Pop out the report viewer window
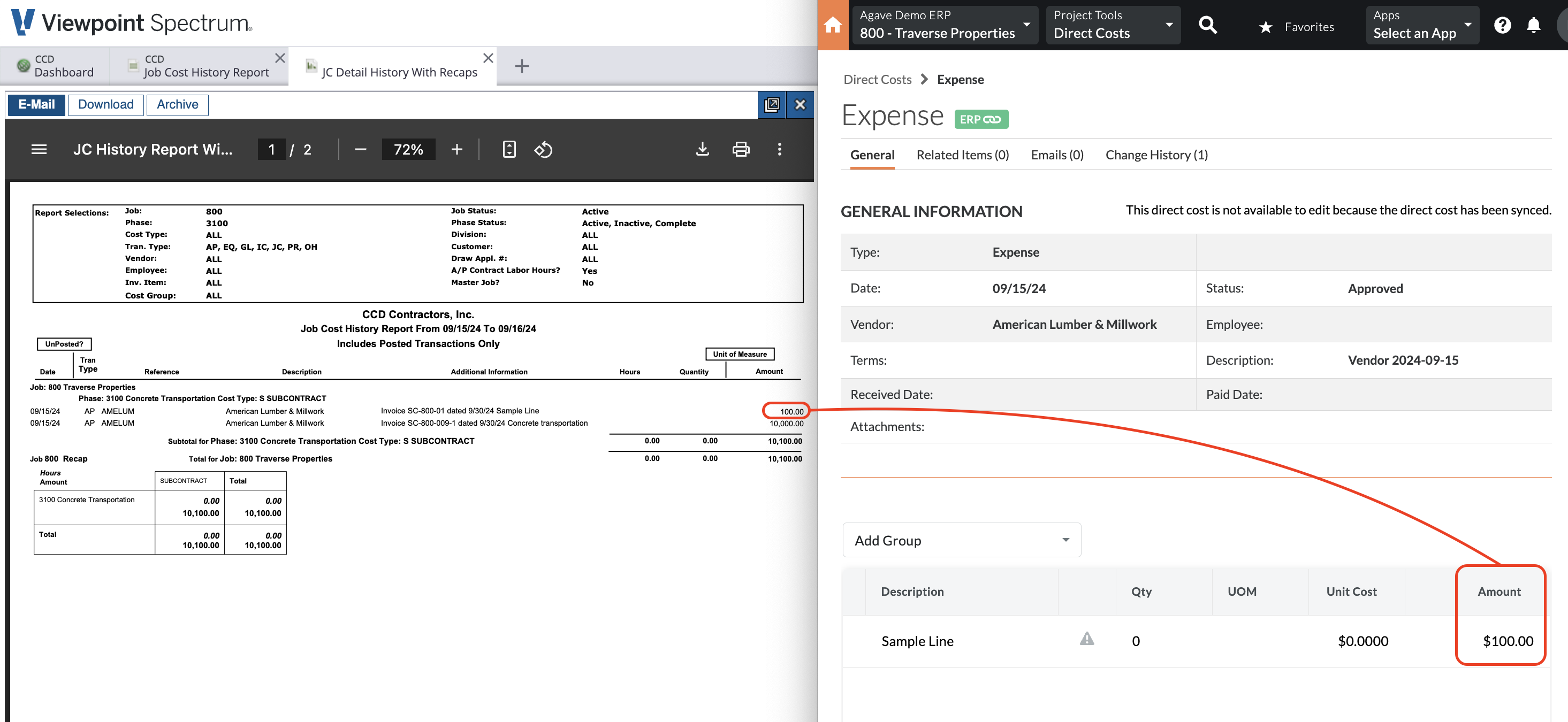Screen dimensions: 1568x722 pos(771,105)
